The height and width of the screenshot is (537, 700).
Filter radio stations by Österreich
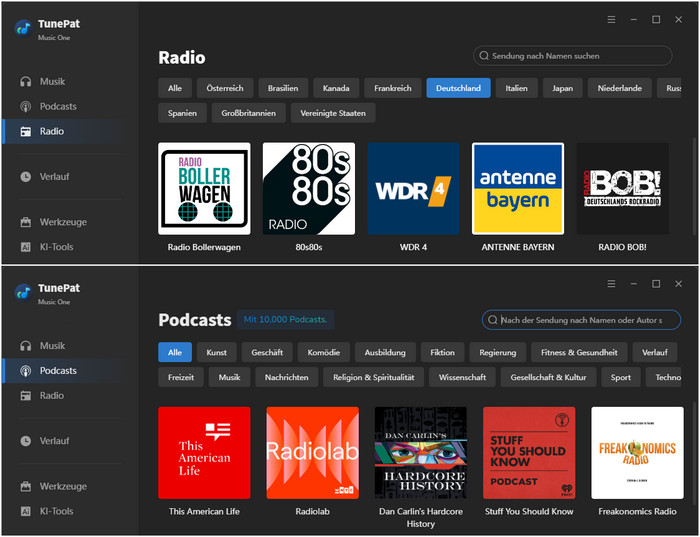tap(225, 88)
